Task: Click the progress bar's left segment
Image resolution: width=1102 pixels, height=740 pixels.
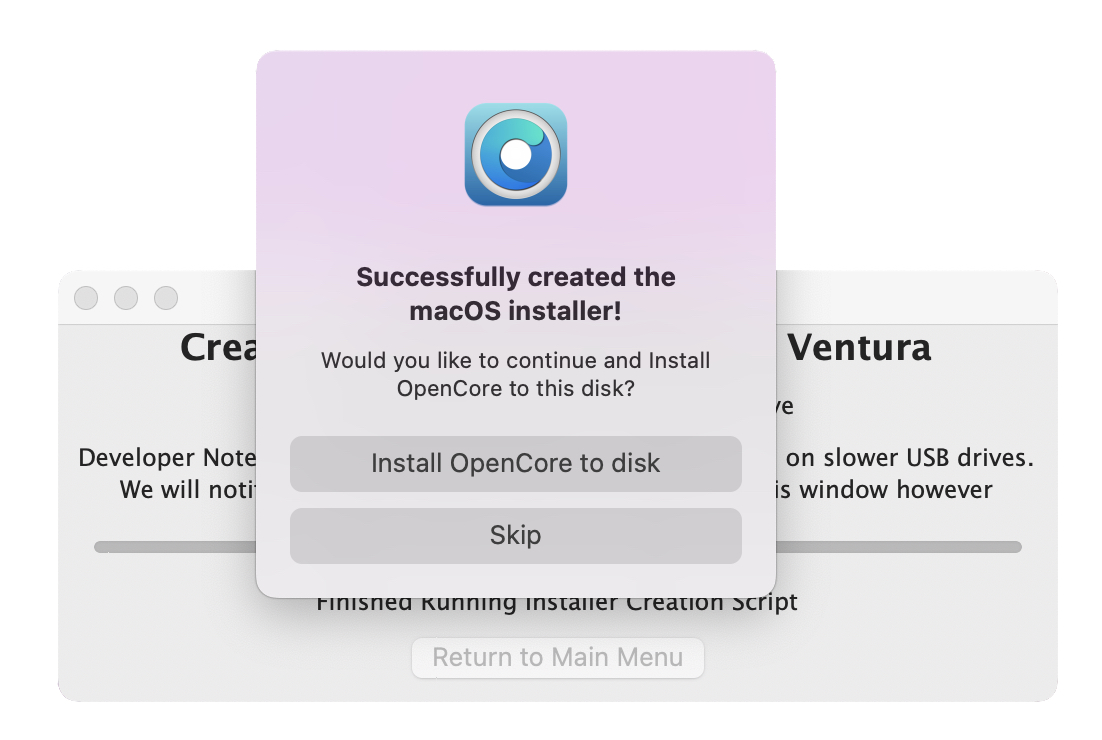Action: click(x=175, y=547)
